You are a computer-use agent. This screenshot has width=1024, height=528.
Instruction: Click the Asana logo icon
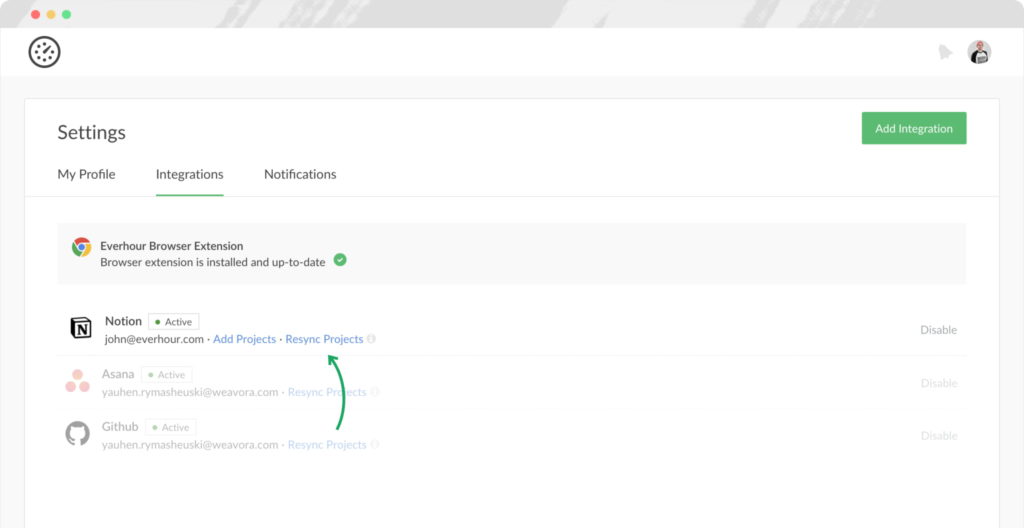point(77,381)
